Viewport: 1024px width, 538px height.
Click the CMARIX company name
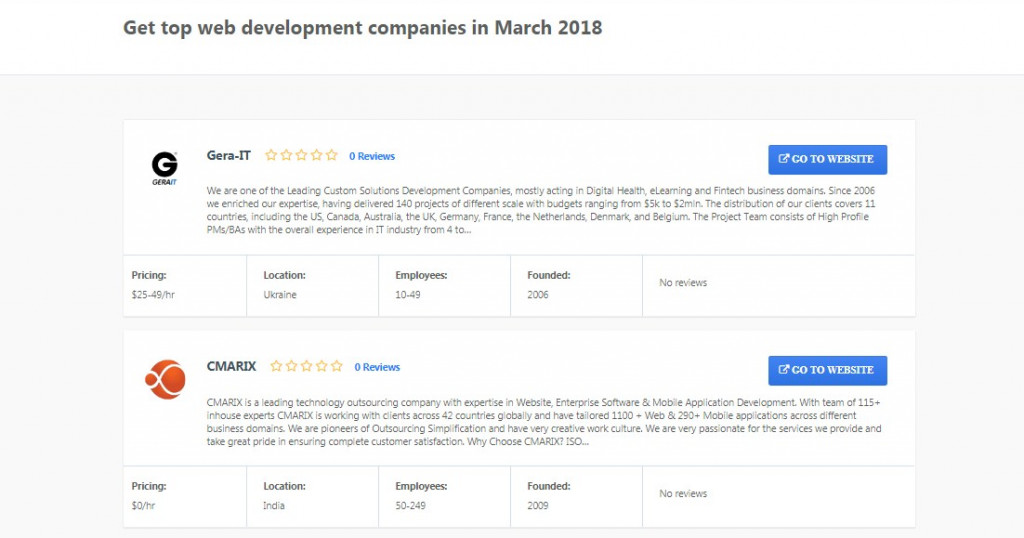[x=231, y=366]
